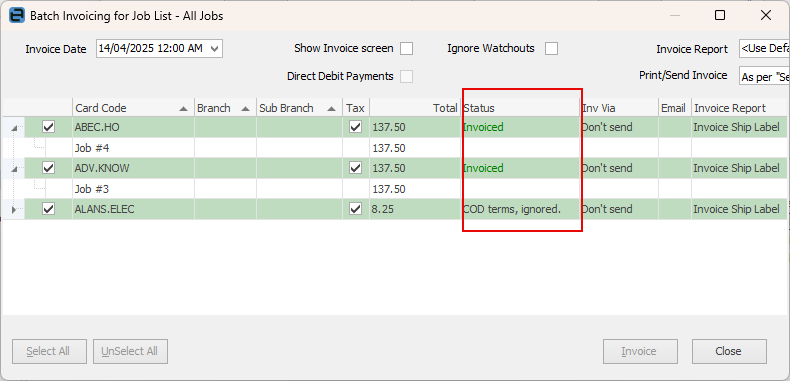Image resolution: width=790 pixels, height=381 pixels.
Task: Sort by the Sub Branch column header
Action: tap(299, 108)
